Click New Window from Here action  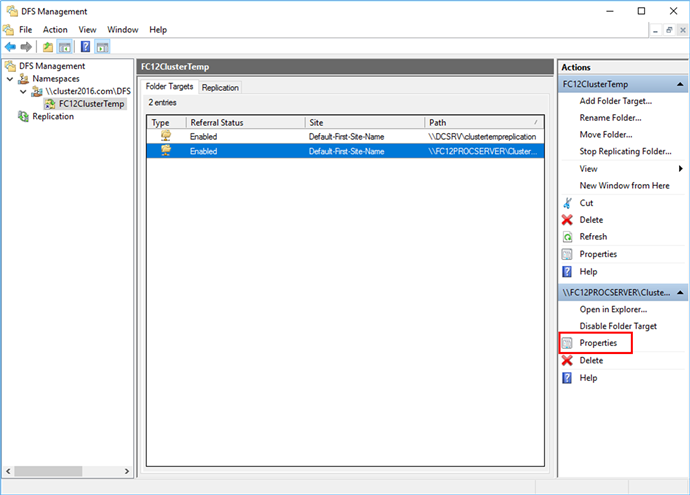click(x=624, y=186)
